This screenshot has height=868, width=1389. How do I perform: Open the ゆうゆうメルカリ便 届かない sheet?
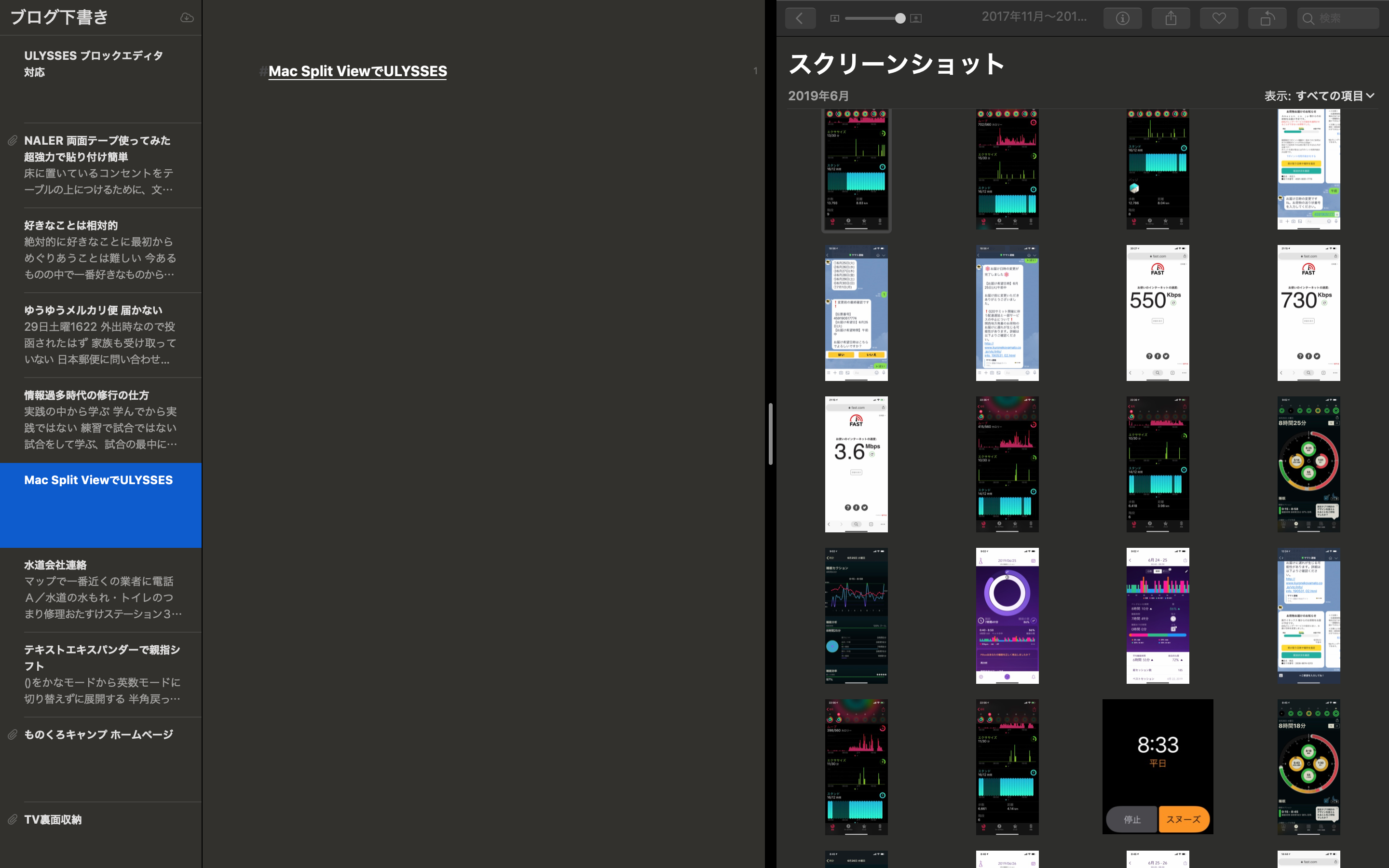(101, 335)
